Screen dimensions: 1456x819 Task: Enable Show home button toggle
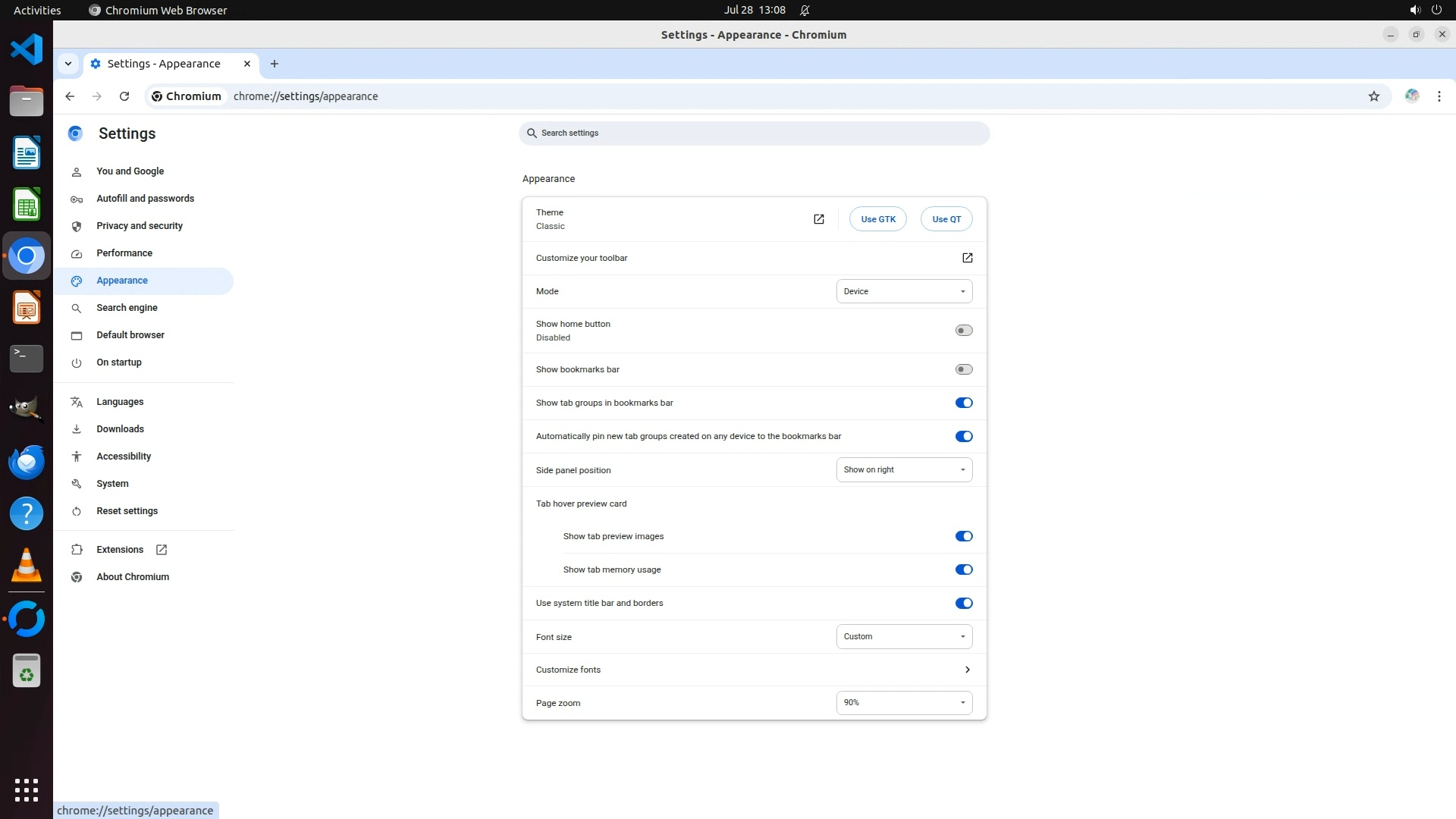(963, 331)
